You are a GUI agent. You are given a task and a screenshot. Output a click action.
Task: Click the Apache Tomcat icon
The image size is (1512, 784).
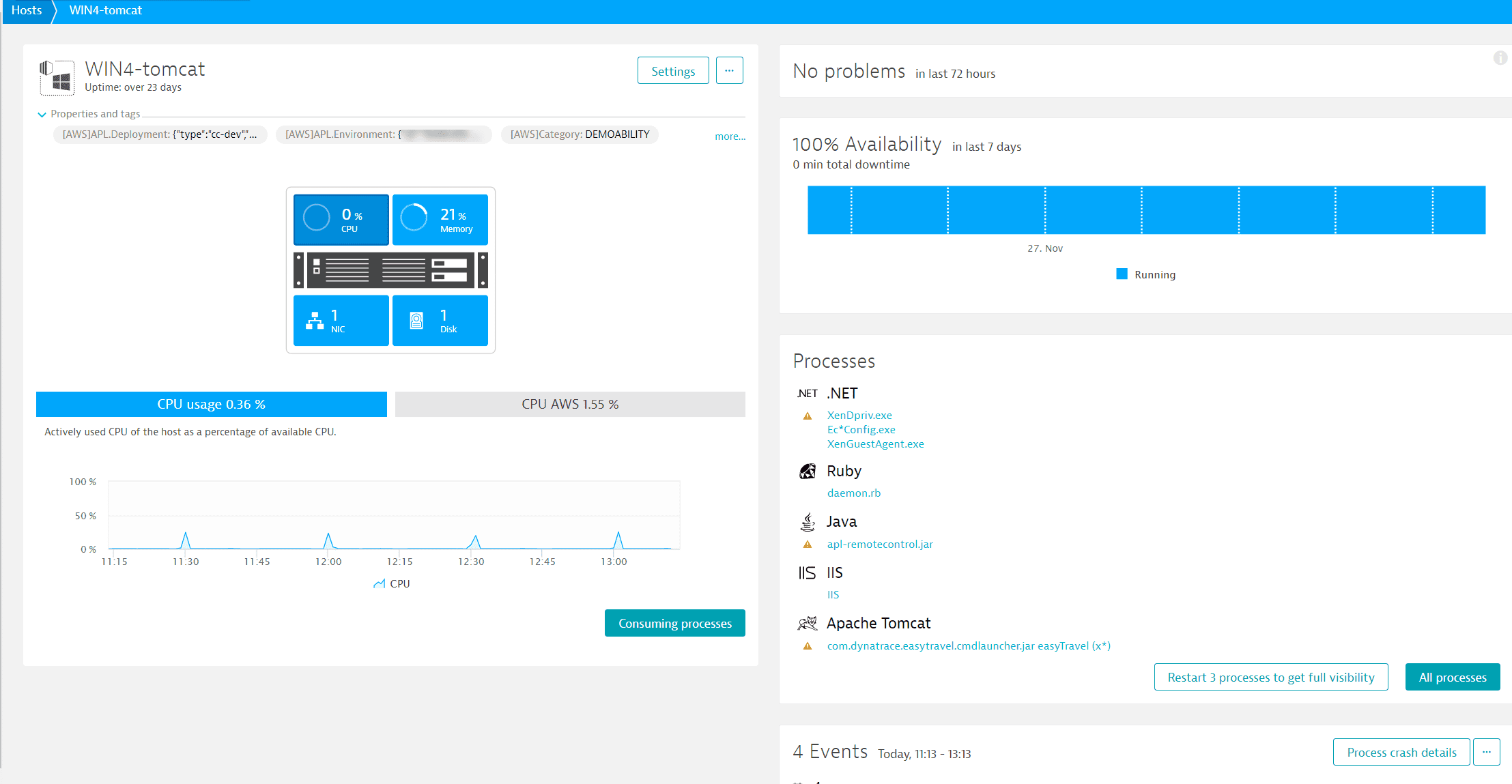coord(808,624)
